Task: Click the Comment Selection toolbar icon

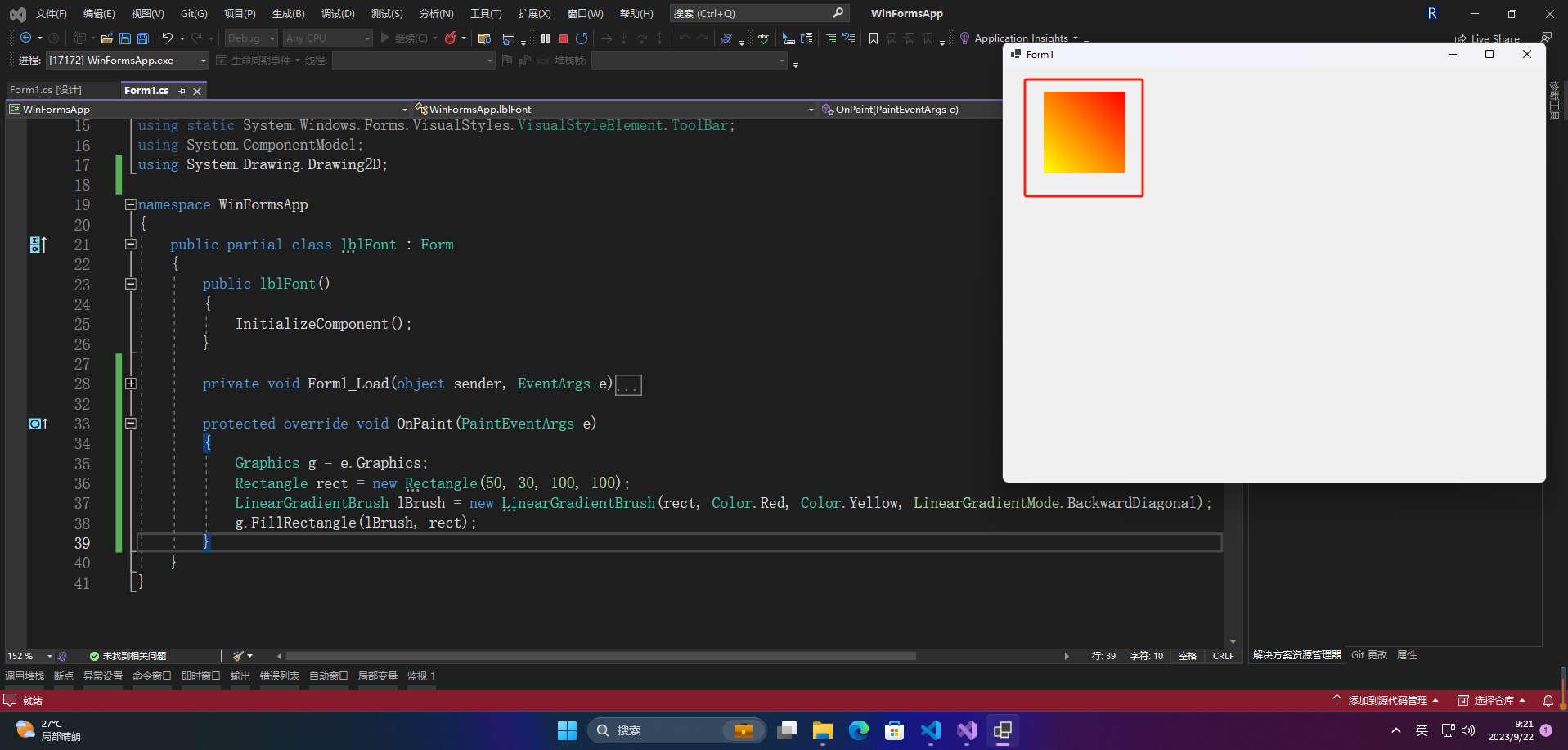Action: 831,38
